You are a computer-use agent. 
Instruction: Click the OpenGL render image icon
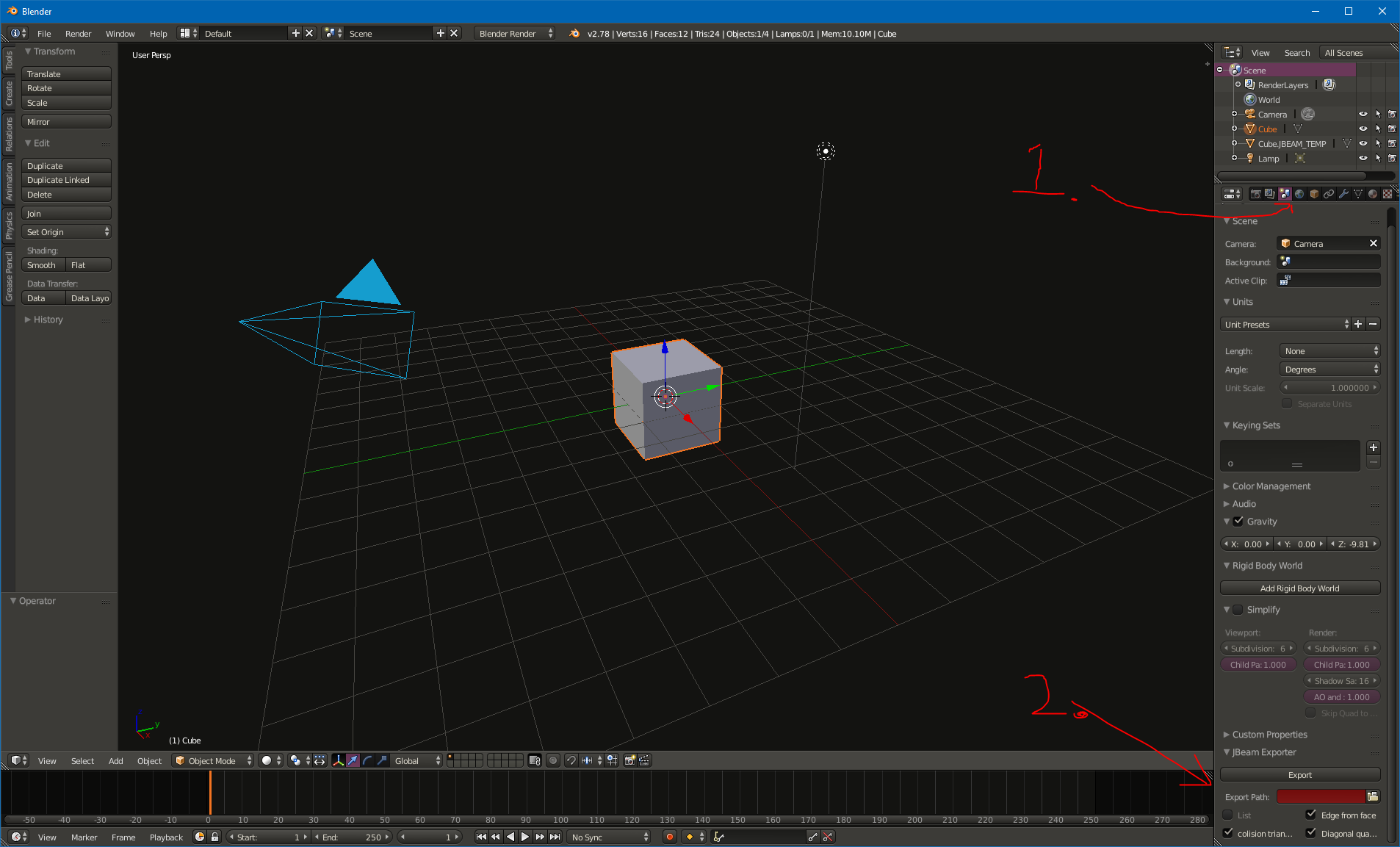coord(629,760)
